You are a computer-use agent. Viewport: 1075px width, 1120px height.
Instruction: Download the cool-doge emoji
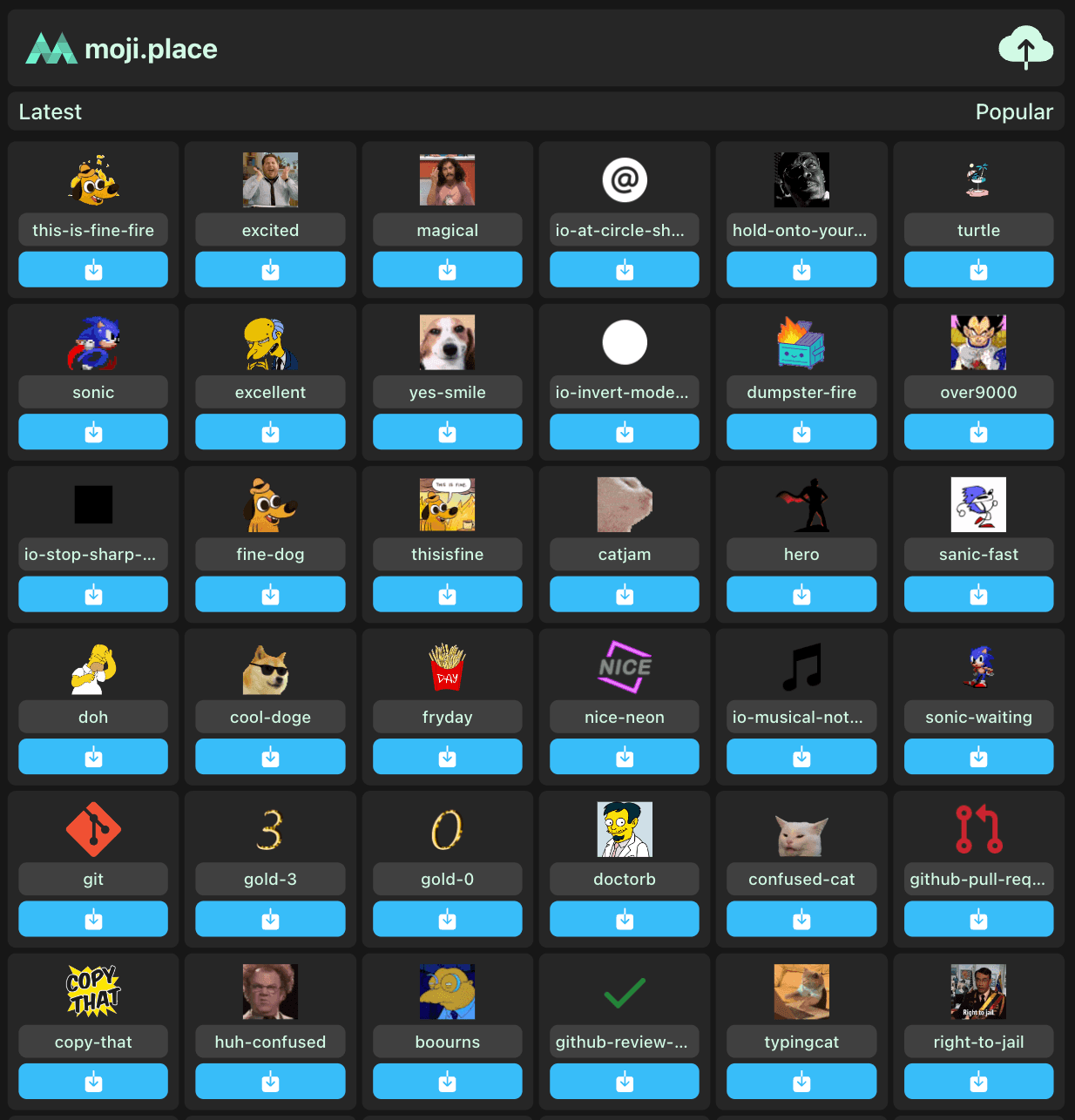pos(270,757)
